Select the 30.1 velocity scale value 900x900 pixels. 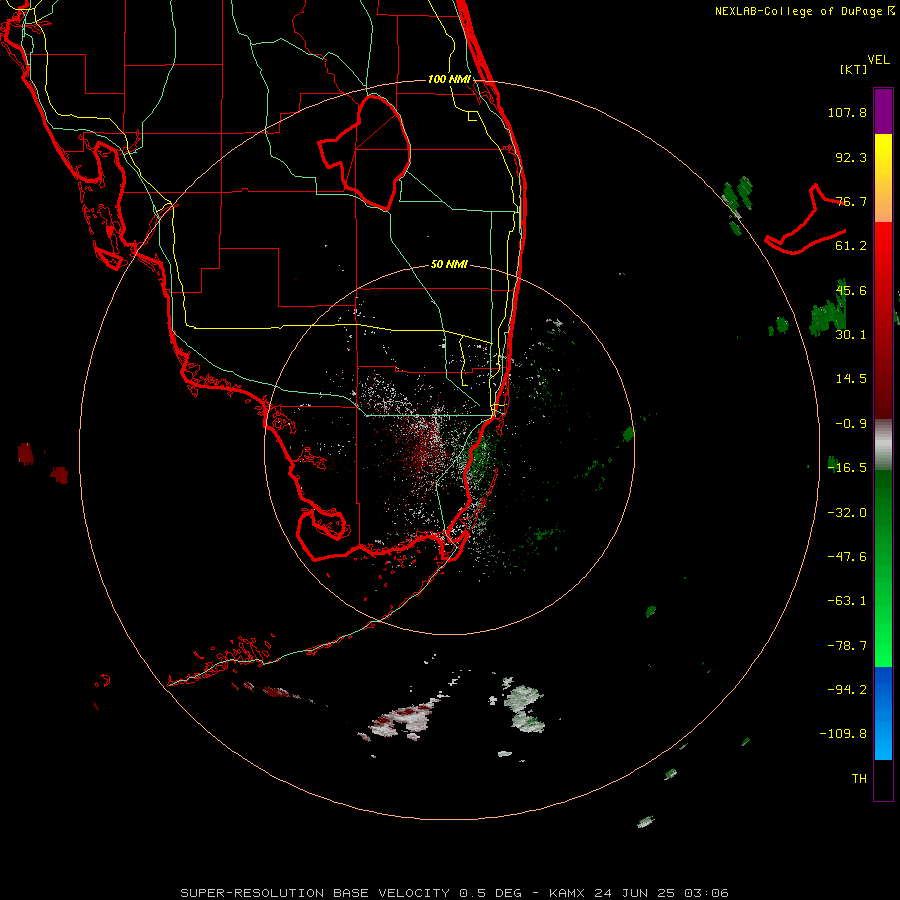pyautogui.click(x=851, y=335)
